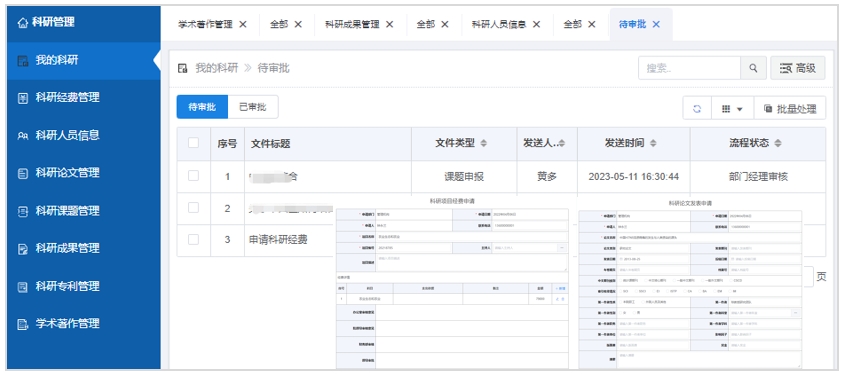844x374 pixels.
Task: Open 学术著作管理 in the sidebar
Action: click(x=84, y=324)
